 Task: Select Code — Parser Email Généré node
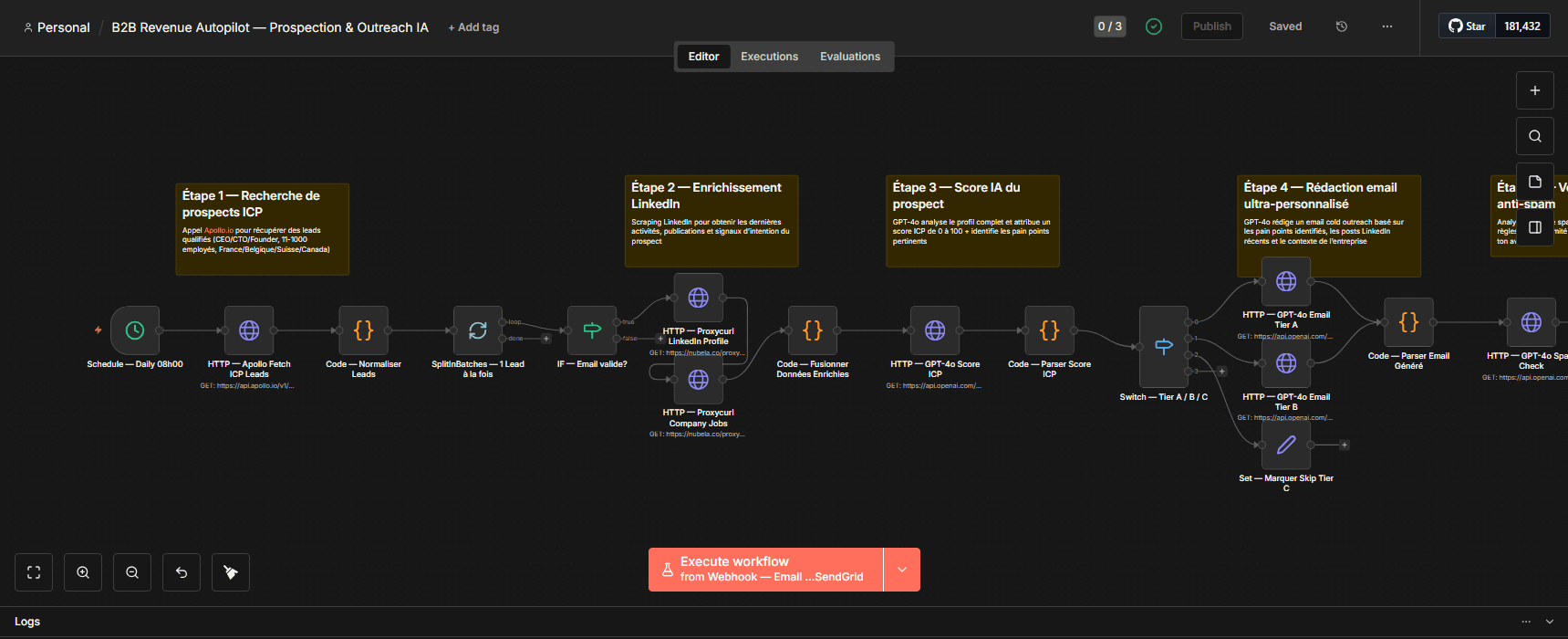(x=1408, y=322)
